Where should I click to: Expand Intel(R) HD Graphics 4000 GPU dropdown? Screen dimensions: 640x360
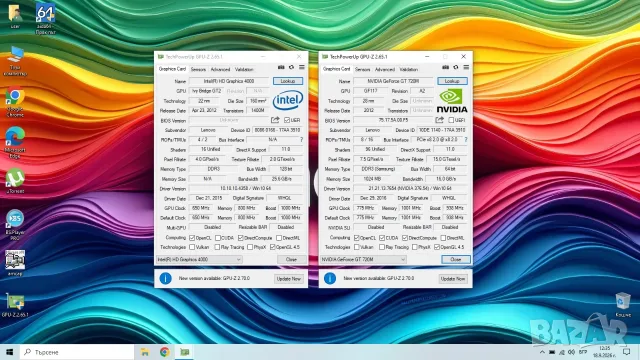[x=199, y=259]
